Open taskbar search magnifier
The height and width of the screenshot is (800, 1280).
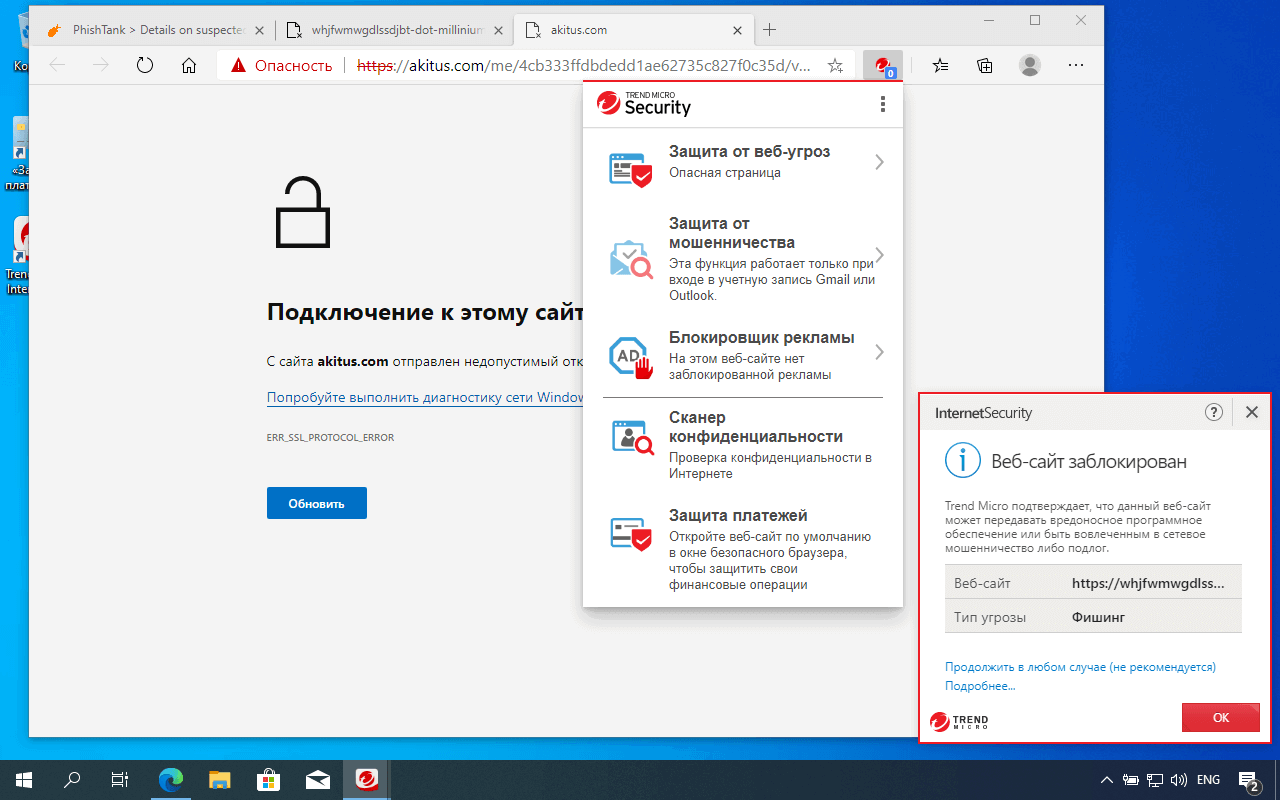[x=72, y=780]
